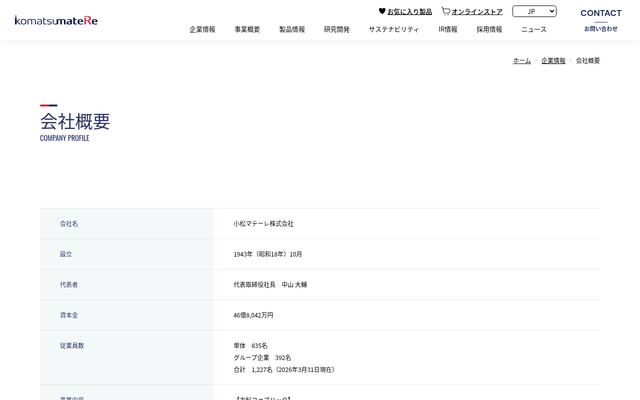Click the 代表者 row label
This screenshot has width=640, height=400.
(69, 284)
